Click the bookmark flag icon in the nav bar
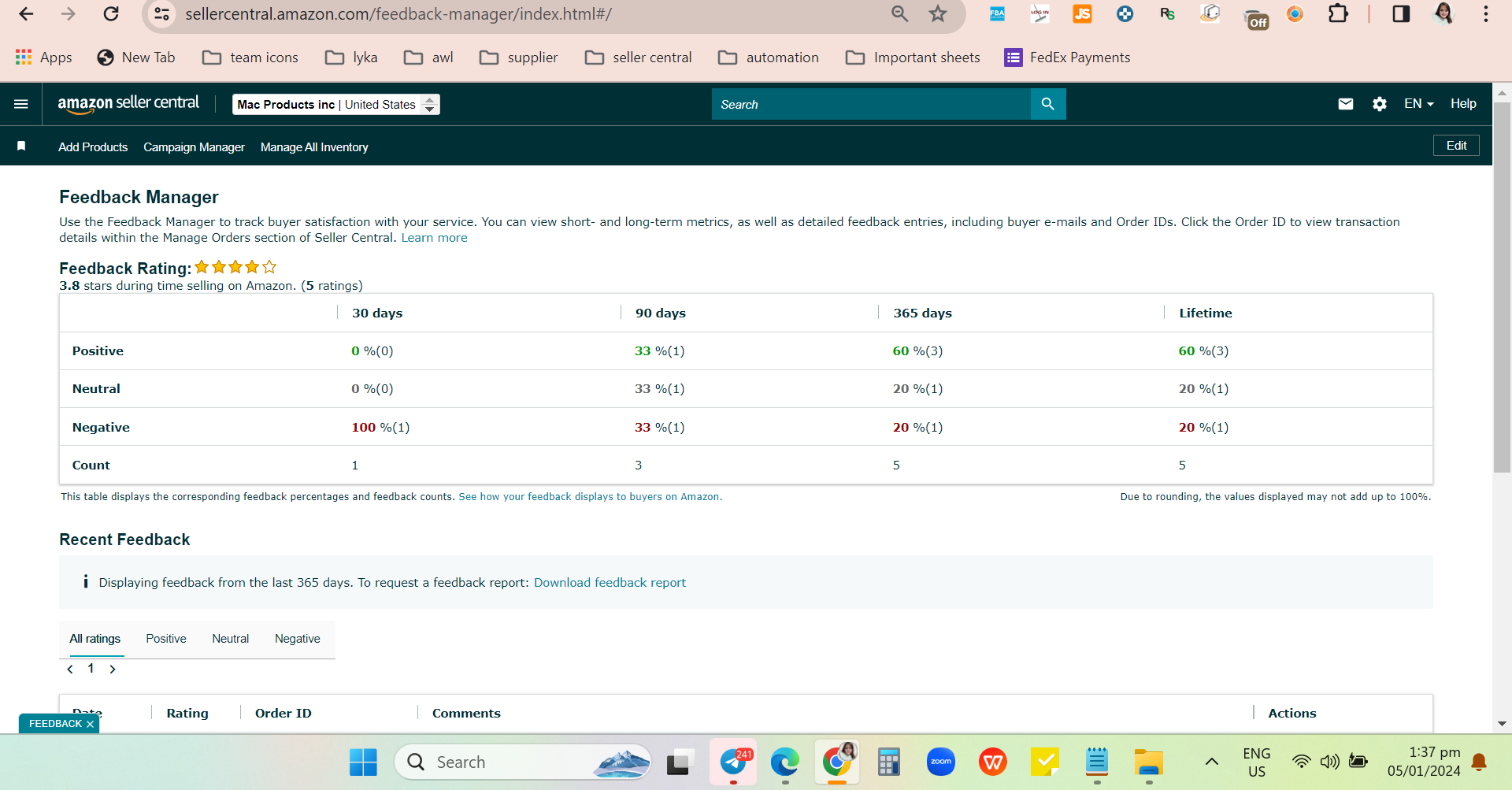The image size is (1512, 790). 21,147
